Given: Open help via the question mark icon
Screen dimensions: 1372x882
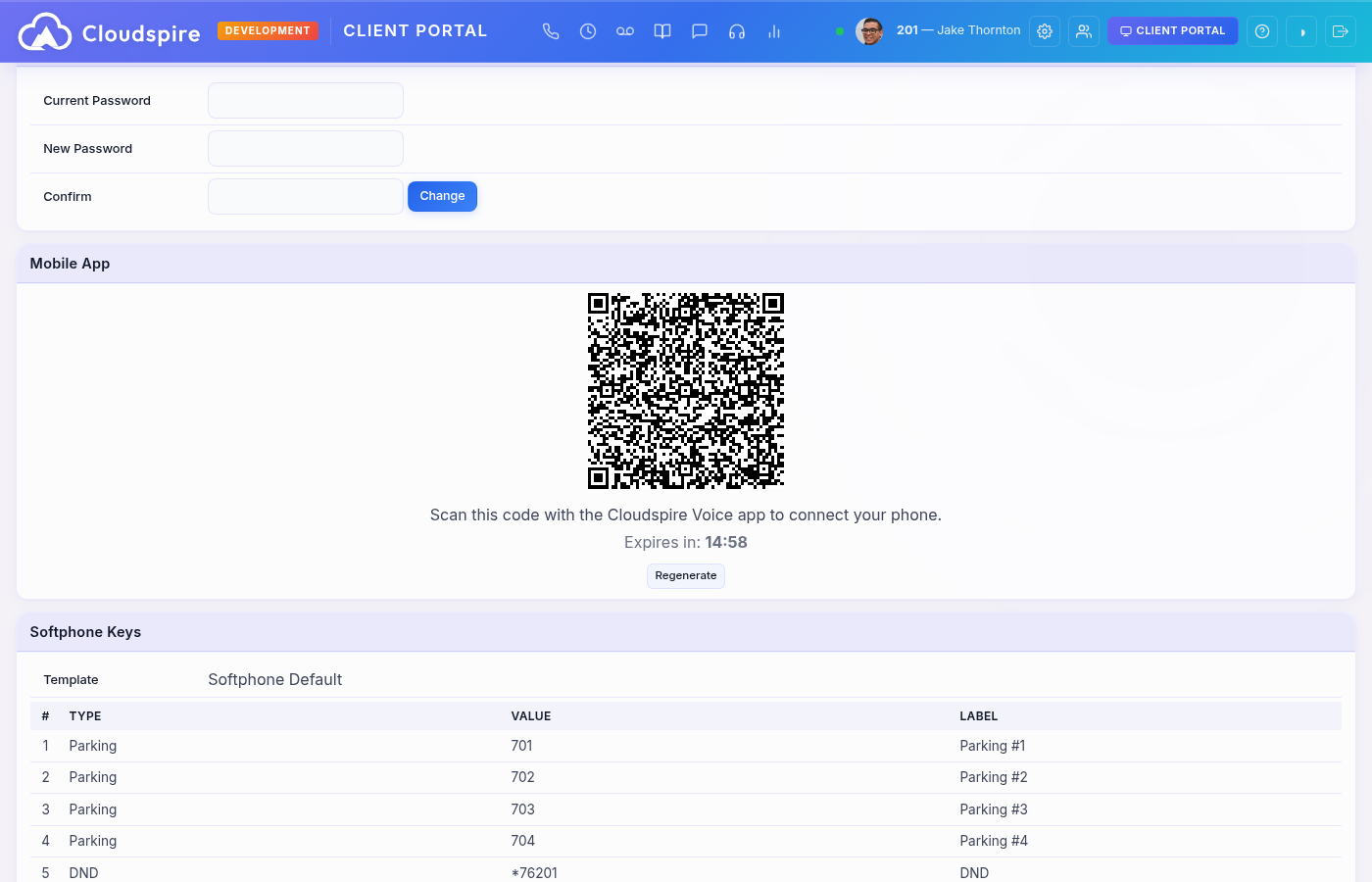Looking at the screenshot, I should [1261, 30].
